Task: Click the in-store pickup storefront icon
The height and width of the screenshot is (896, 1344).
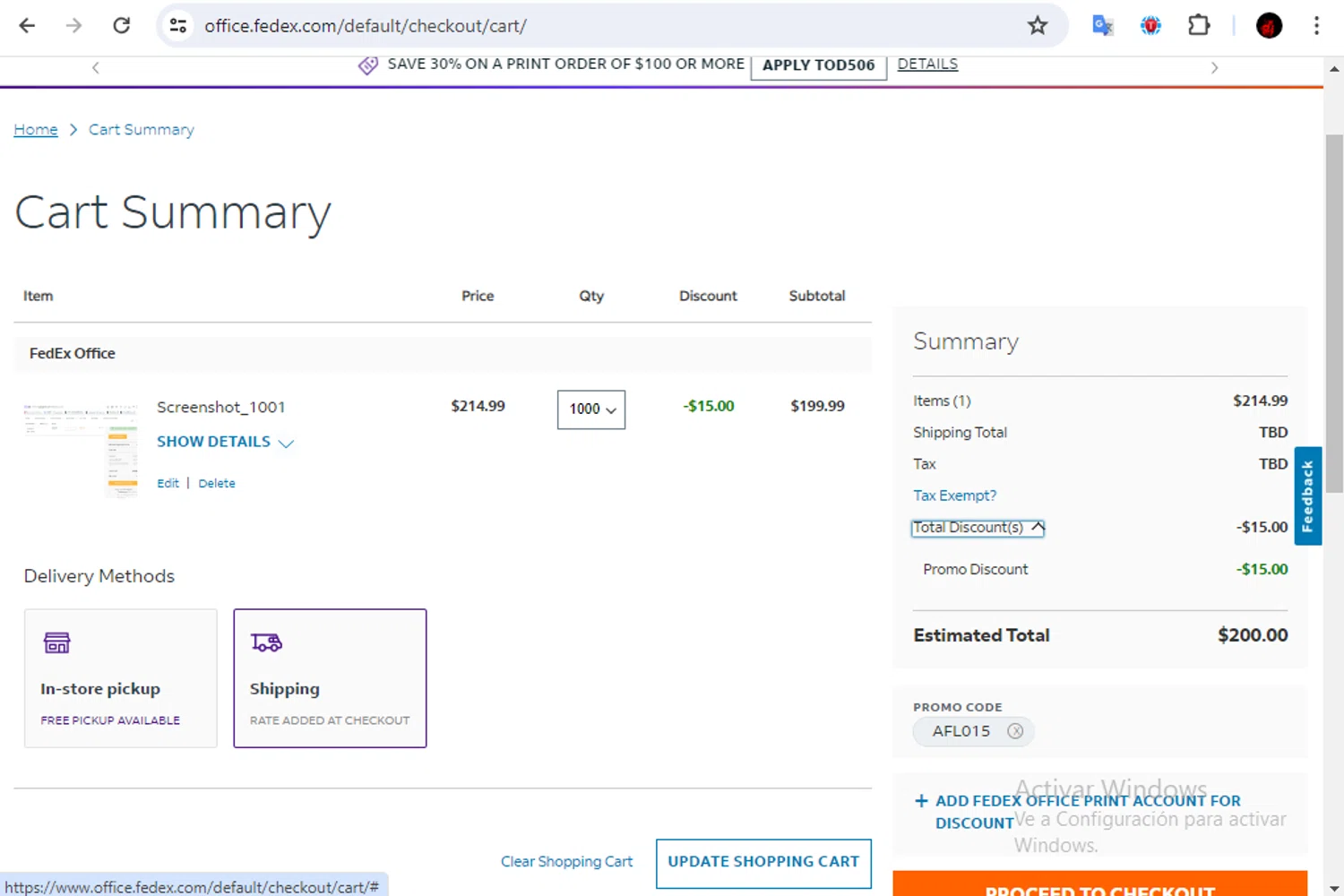Action: coord(57,642)
